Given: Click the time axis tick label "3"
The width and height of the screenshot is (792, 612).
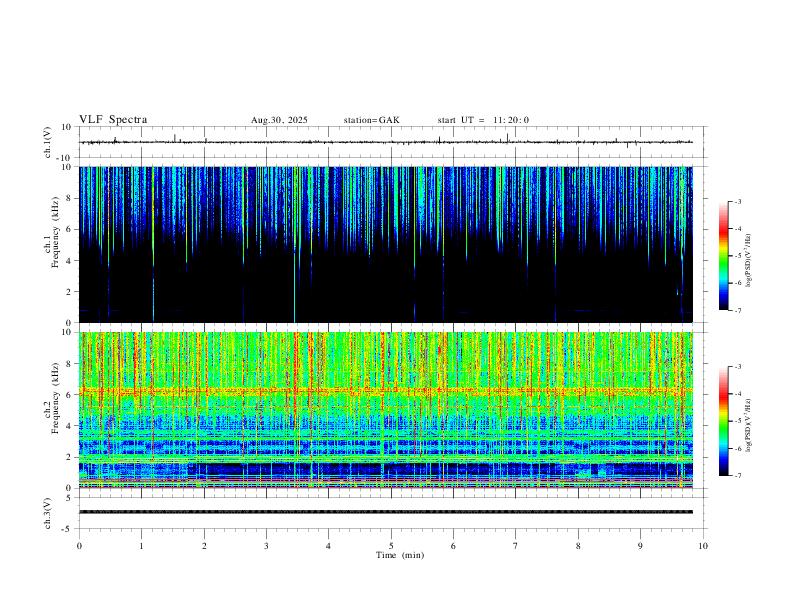Looking at the screenshot, I should (x=266, y=546).
